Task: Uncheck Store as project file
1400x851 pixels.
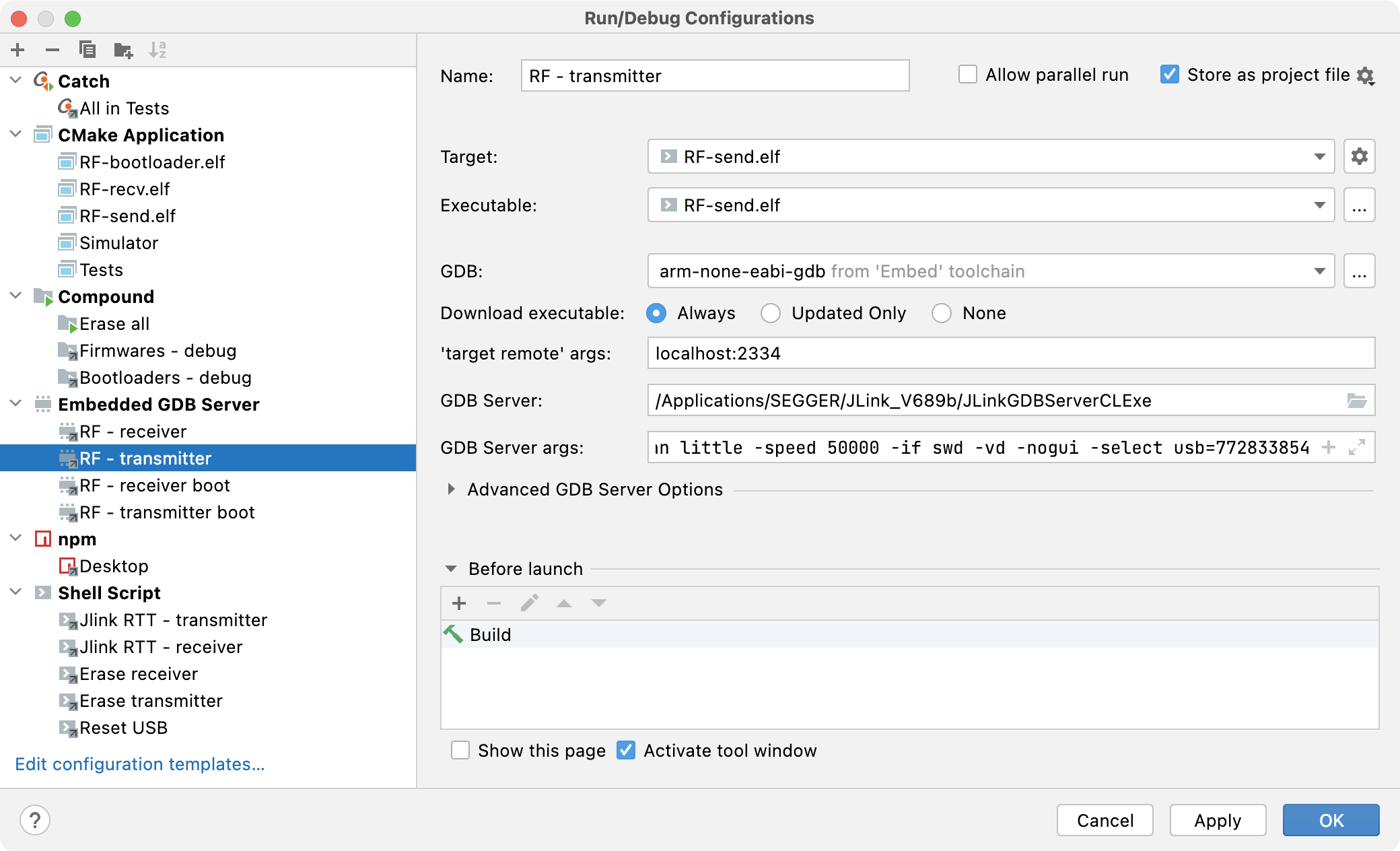Action: (1170, 75)
